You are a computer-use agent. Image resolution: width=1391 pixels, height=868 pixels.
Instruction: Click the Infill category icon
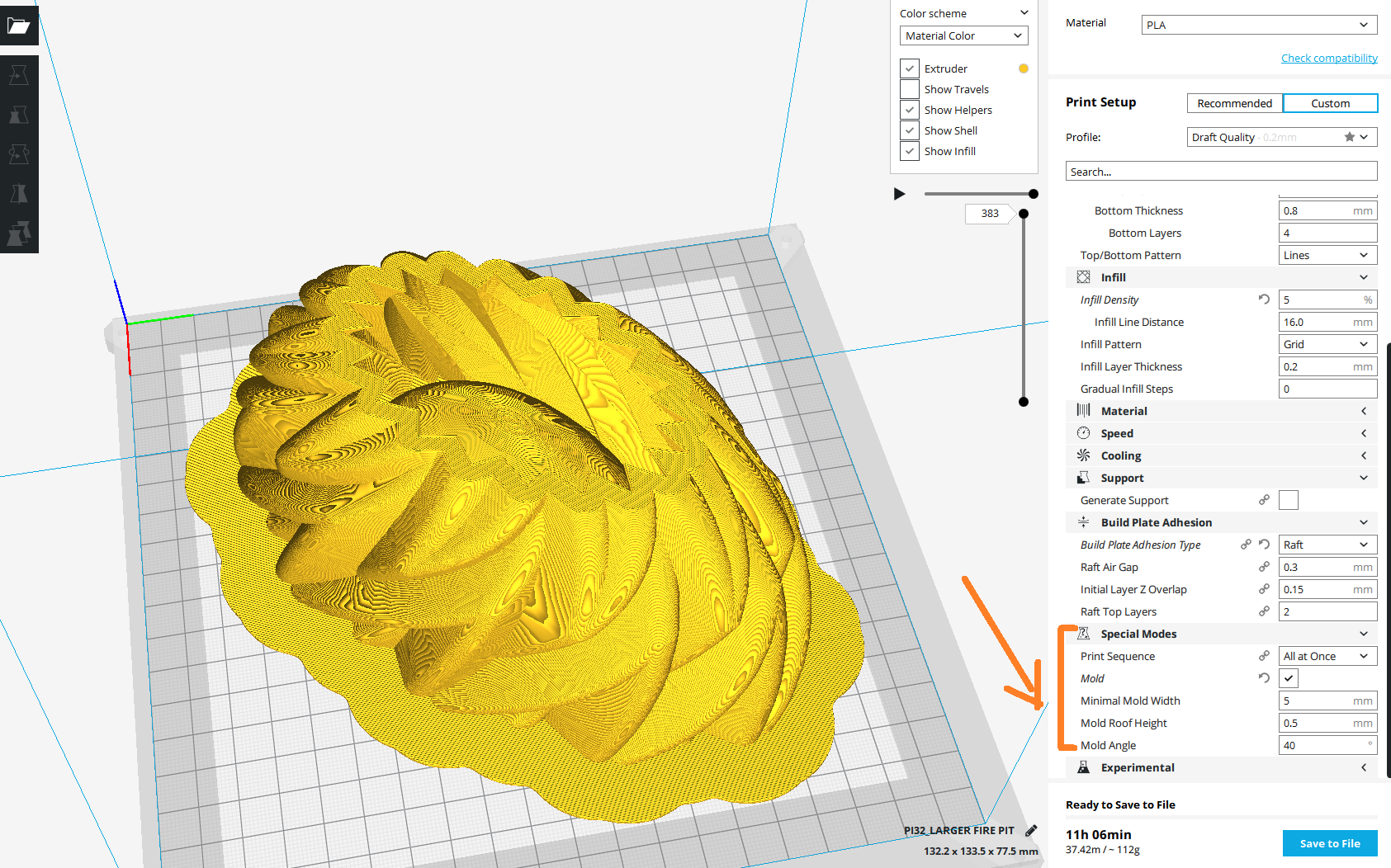tap(1083, 277)
